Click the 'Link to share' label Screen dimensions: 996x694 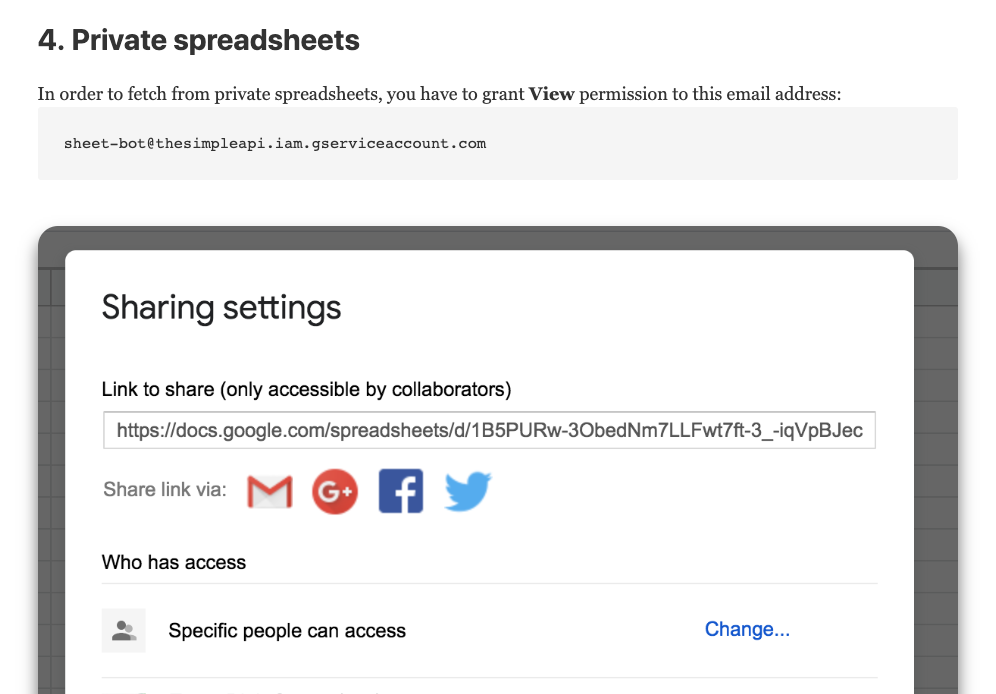306,389
